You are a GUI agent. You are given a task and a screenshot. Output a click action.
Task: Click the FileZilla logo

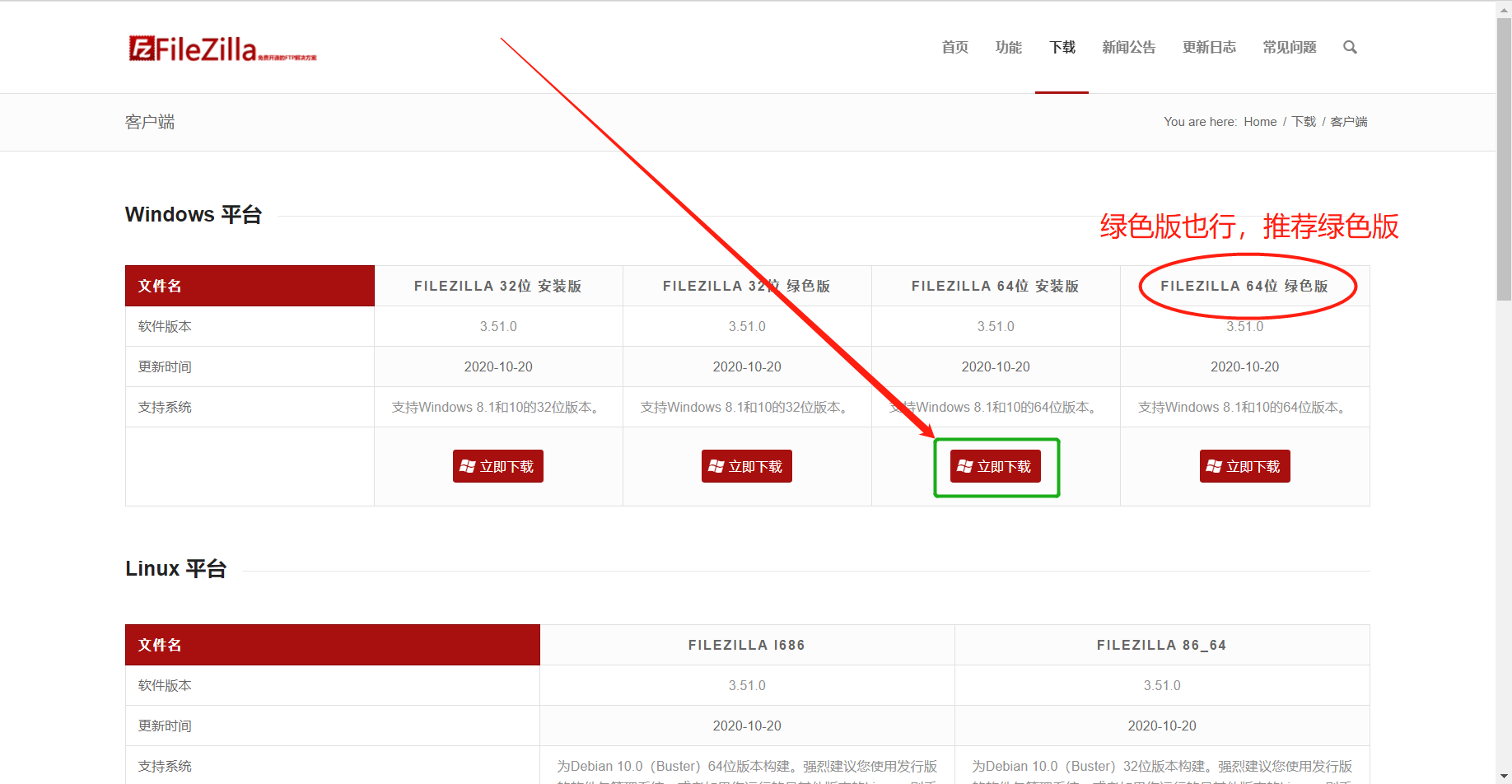tap(222, 49)
